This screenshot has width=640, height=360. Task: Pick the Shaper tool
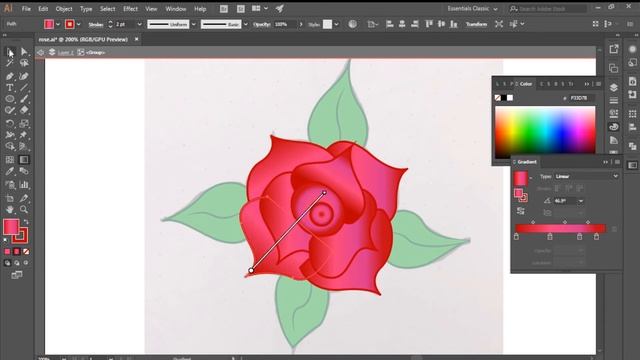pyautogui.click(x=10, y=110)
